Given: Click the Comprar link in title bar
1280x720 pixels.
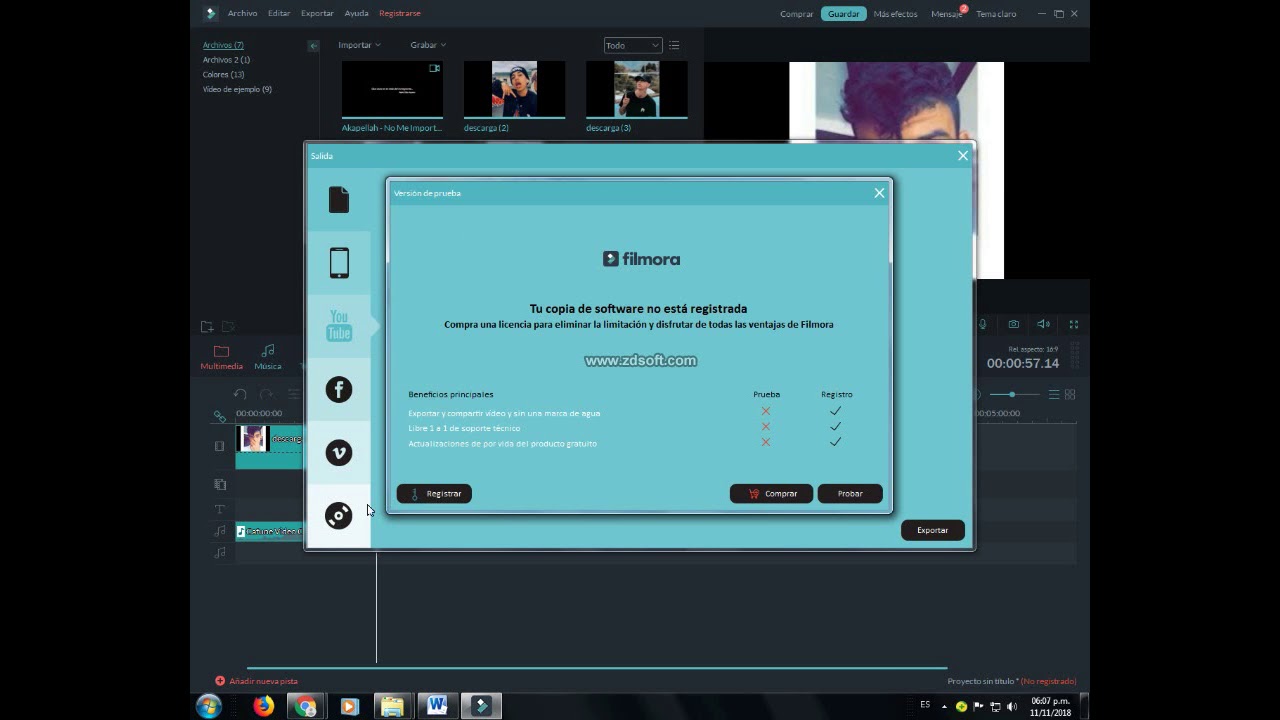Looking at the screenshot, I should [797, 14].
